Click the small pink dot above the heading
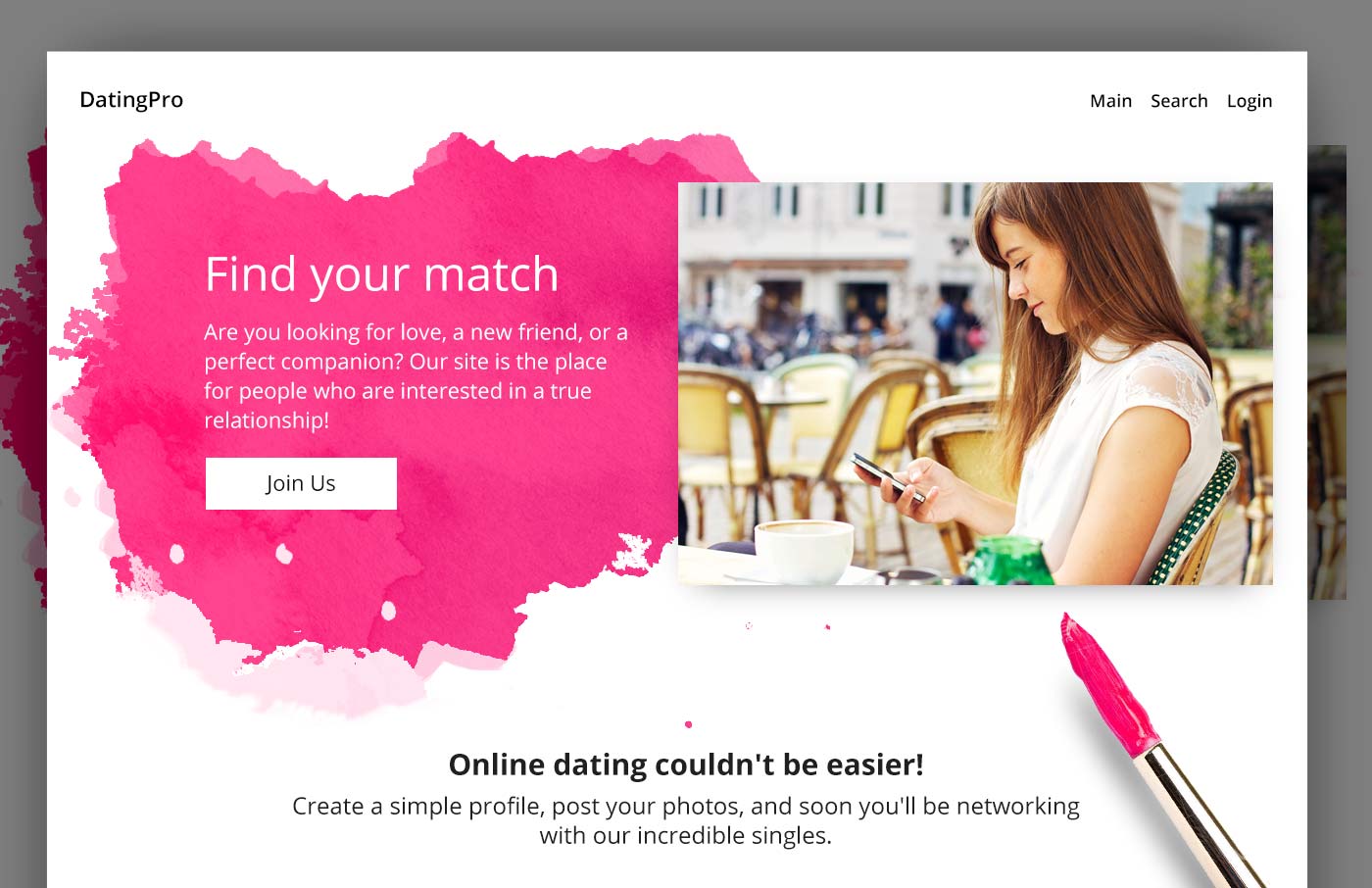This screenshot has height=888, width=1372. [688, 724]
